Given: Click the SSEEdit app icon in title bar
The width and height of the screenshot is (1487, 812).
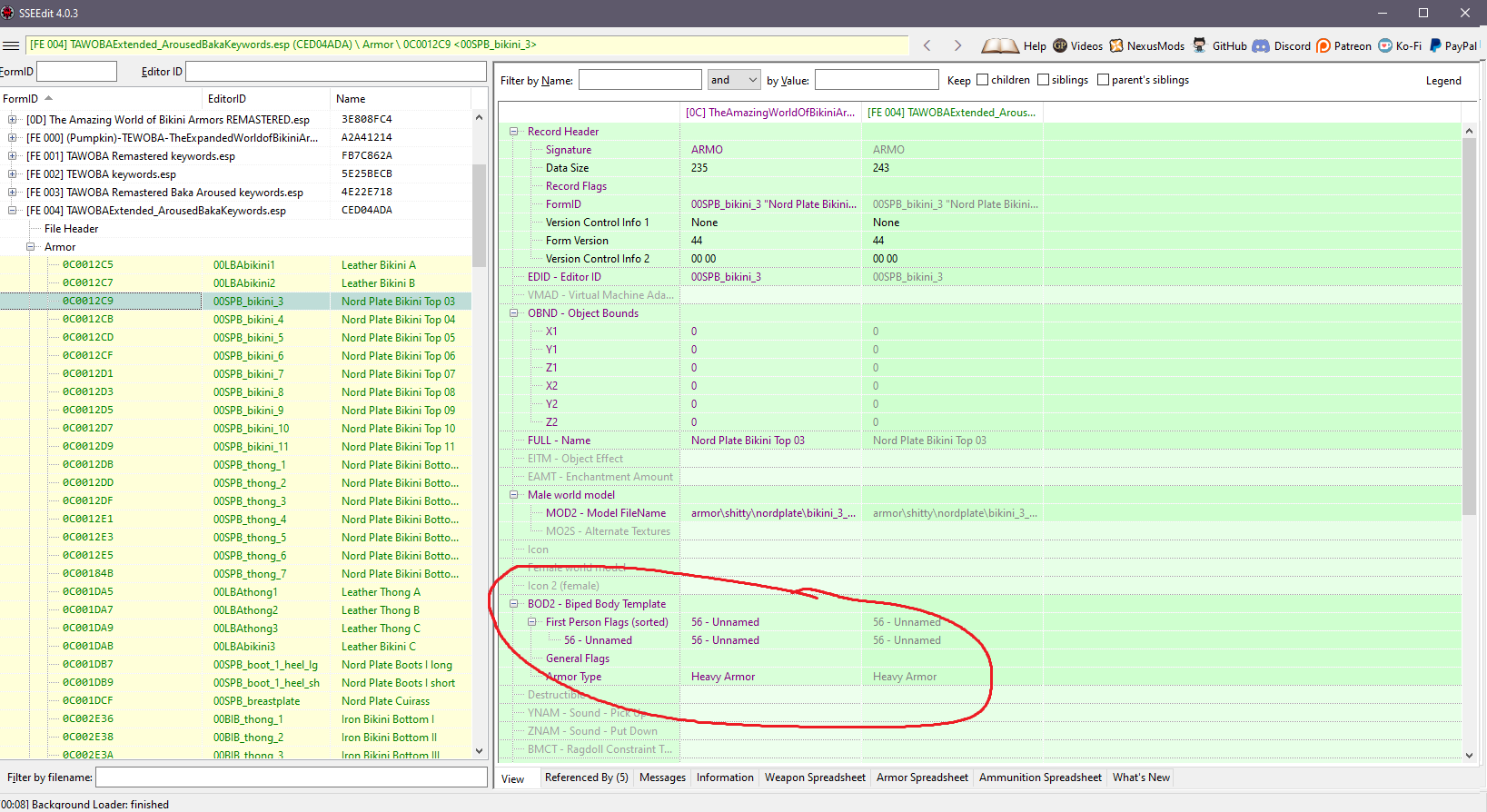Looking at the screenshot, I should click(x=8, y=13).
